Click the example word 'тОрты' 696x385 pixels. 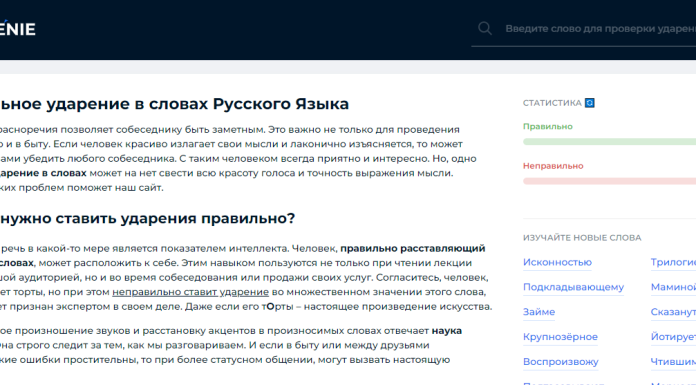[277, 307]
